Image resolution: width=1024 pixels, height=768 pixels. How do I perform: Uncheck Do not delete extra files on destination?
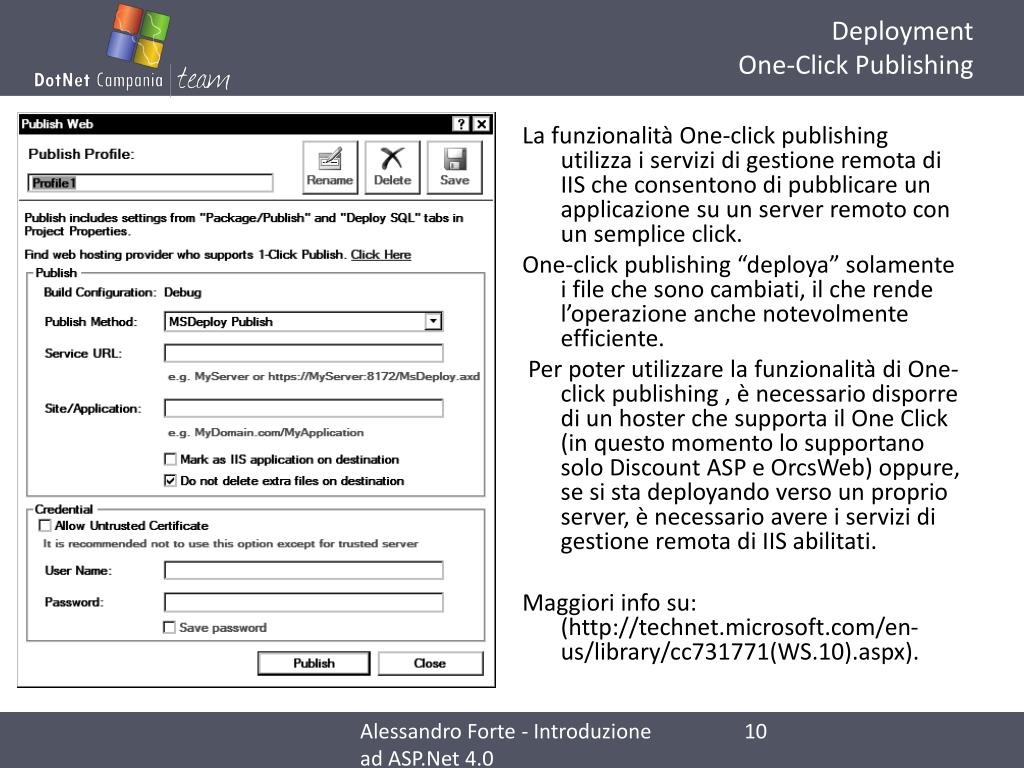point(170,481)
